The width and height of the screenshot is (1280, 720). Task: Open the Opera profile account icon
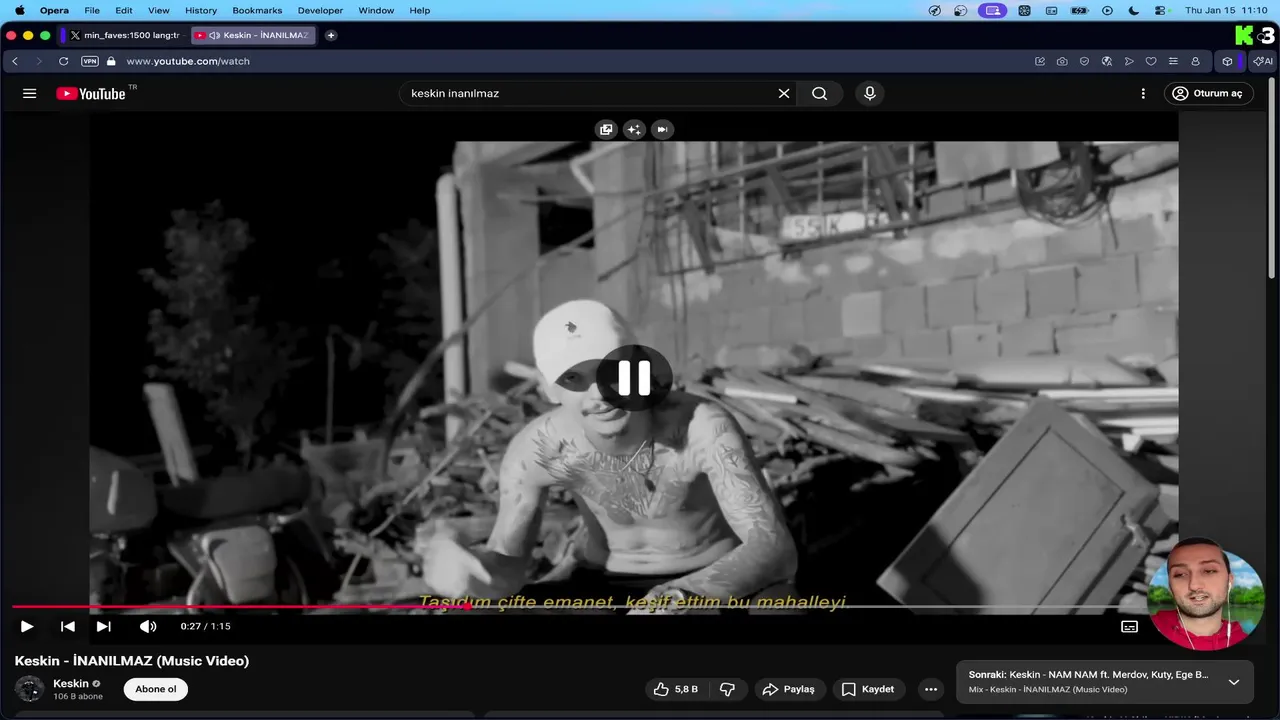click(x=1195, y=61)
